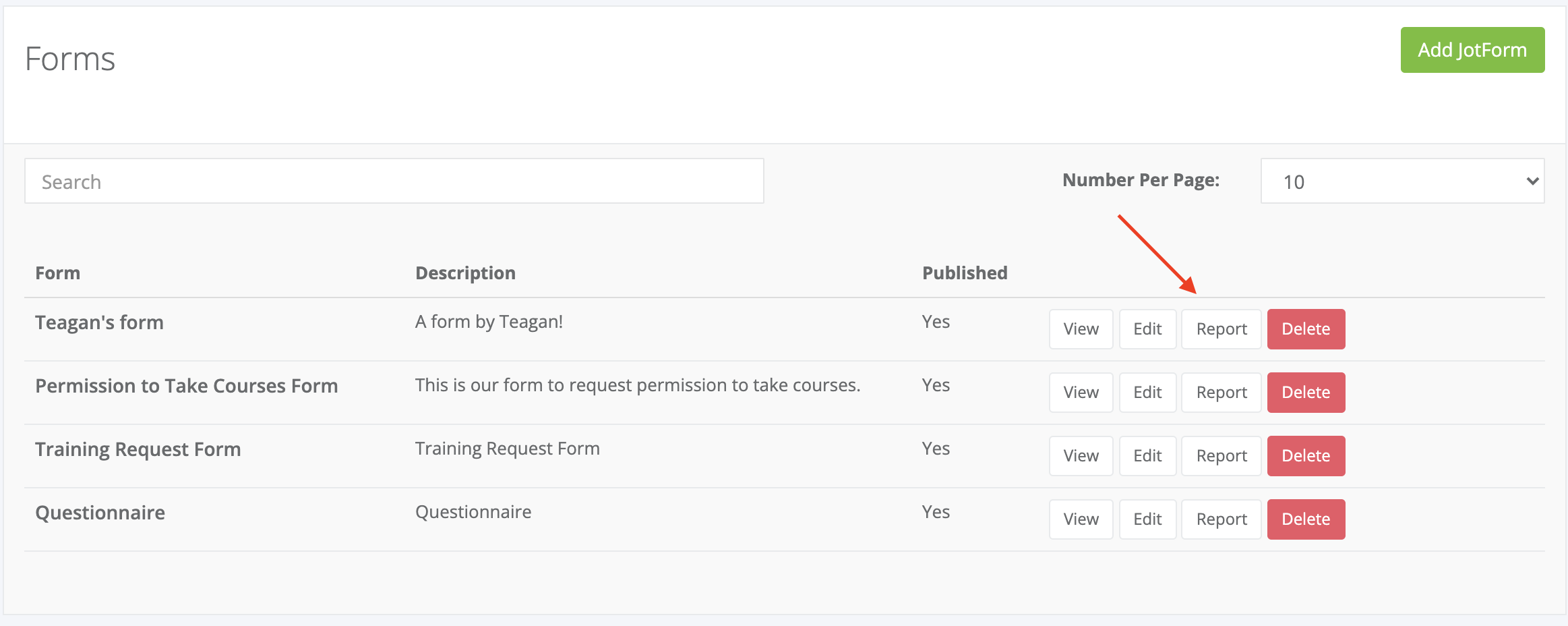This screenshot has height=626, width=1568.
Task: Delete the Questionnaire form
Action: click(1306, 519)
